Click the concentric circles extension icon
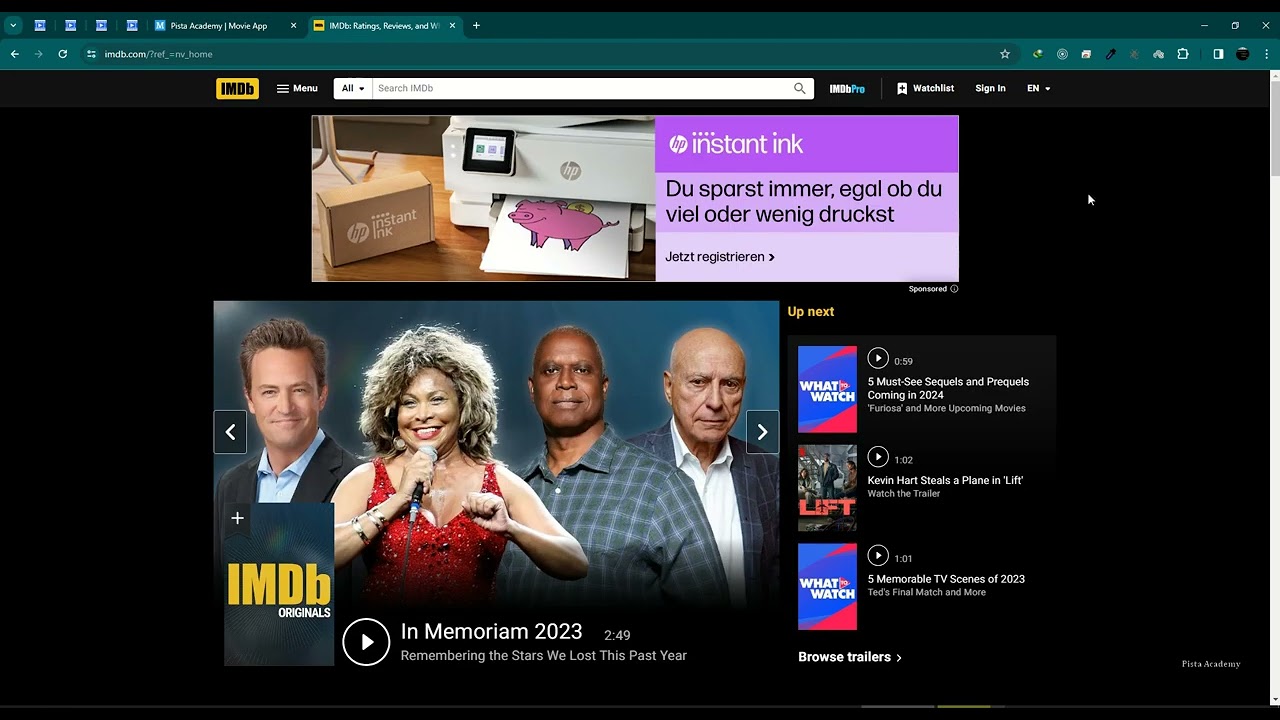 pyautogui.click(x=1062, y=54)
